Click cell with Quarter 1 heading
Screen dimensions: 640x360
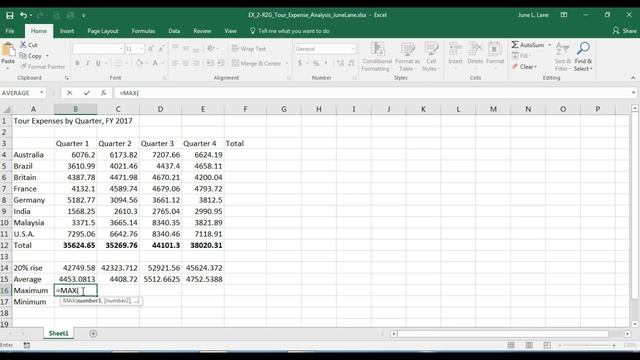click(x=76, y=144)
